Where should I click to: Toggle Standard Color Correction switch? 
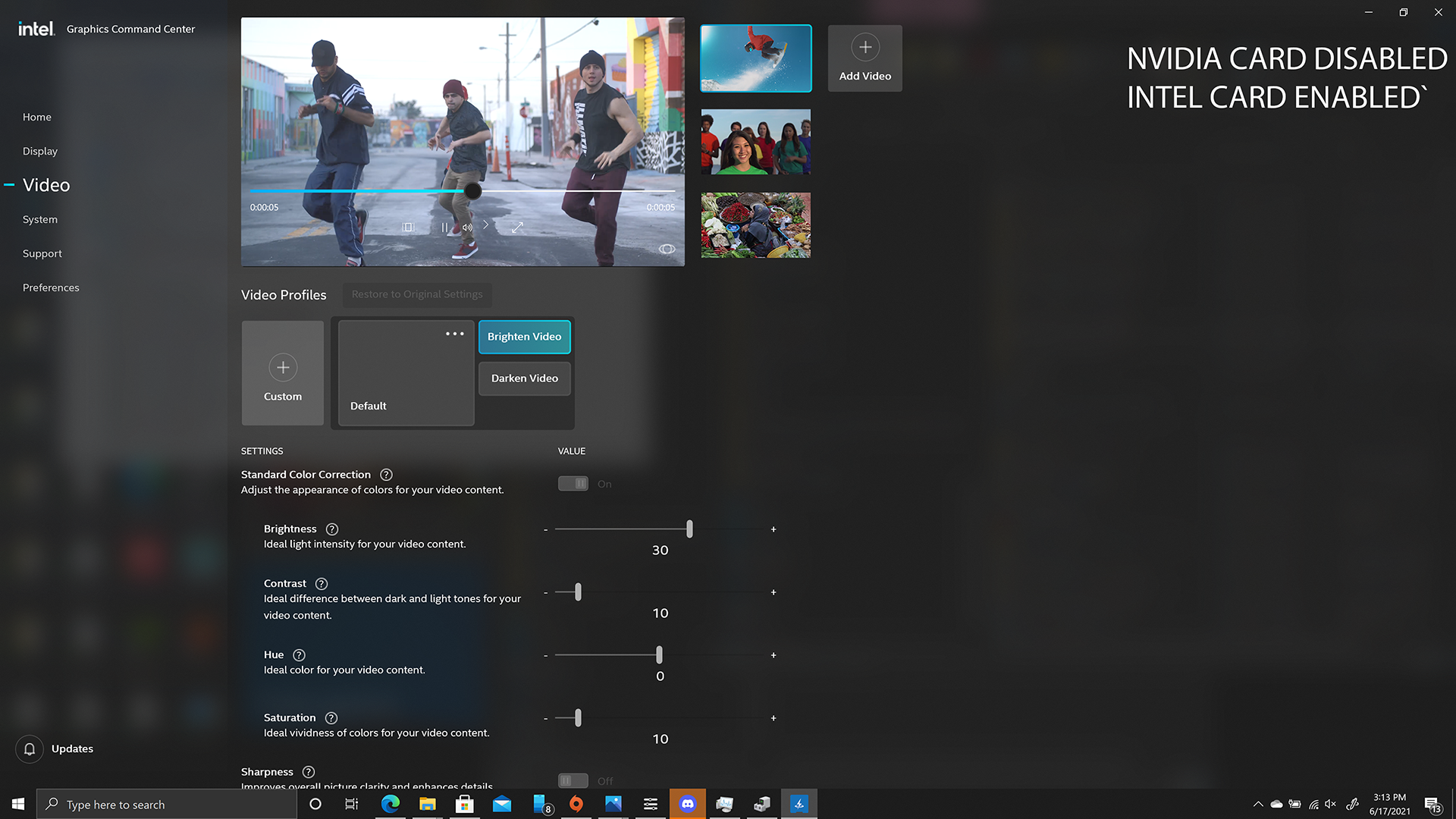(573, 484)
